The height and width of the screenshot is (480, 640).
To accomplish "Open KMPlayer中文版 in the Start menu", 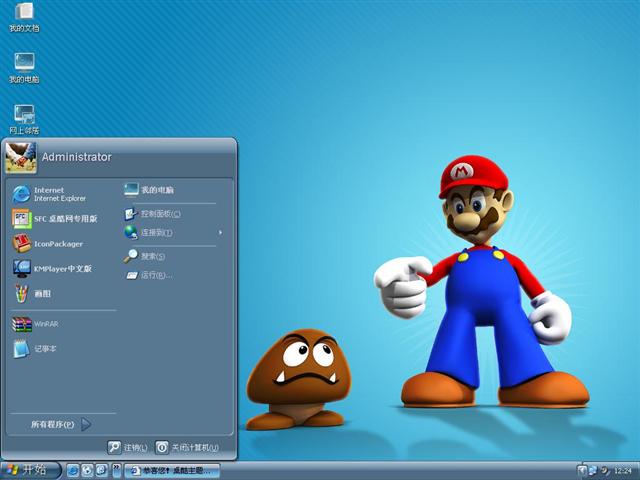I will click(x=52, y=268).
